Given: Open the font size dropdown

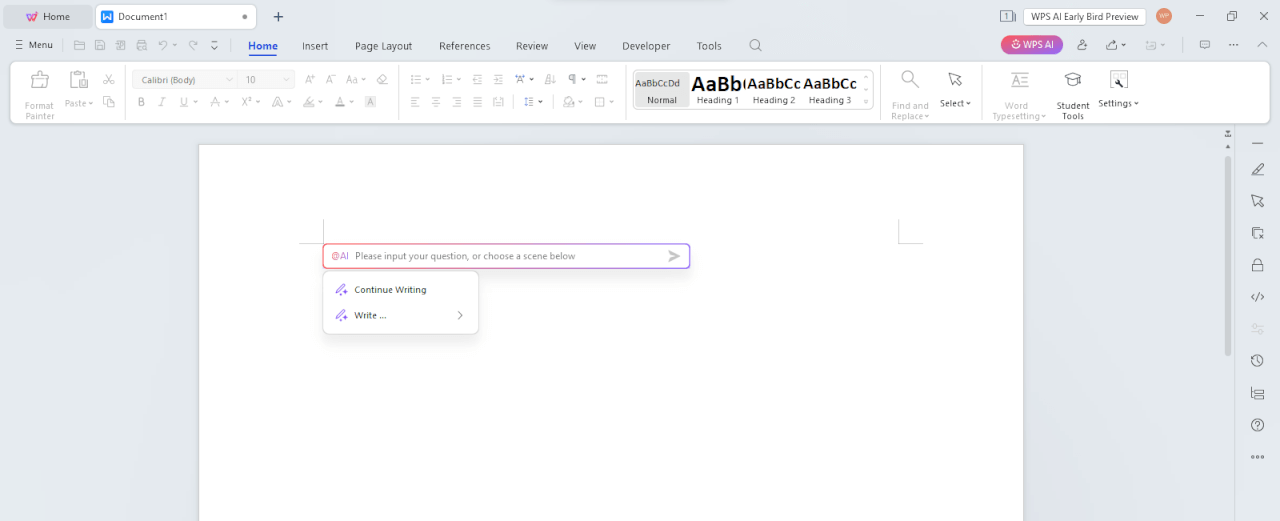Looking at the screenshot, I should (286, 80).
